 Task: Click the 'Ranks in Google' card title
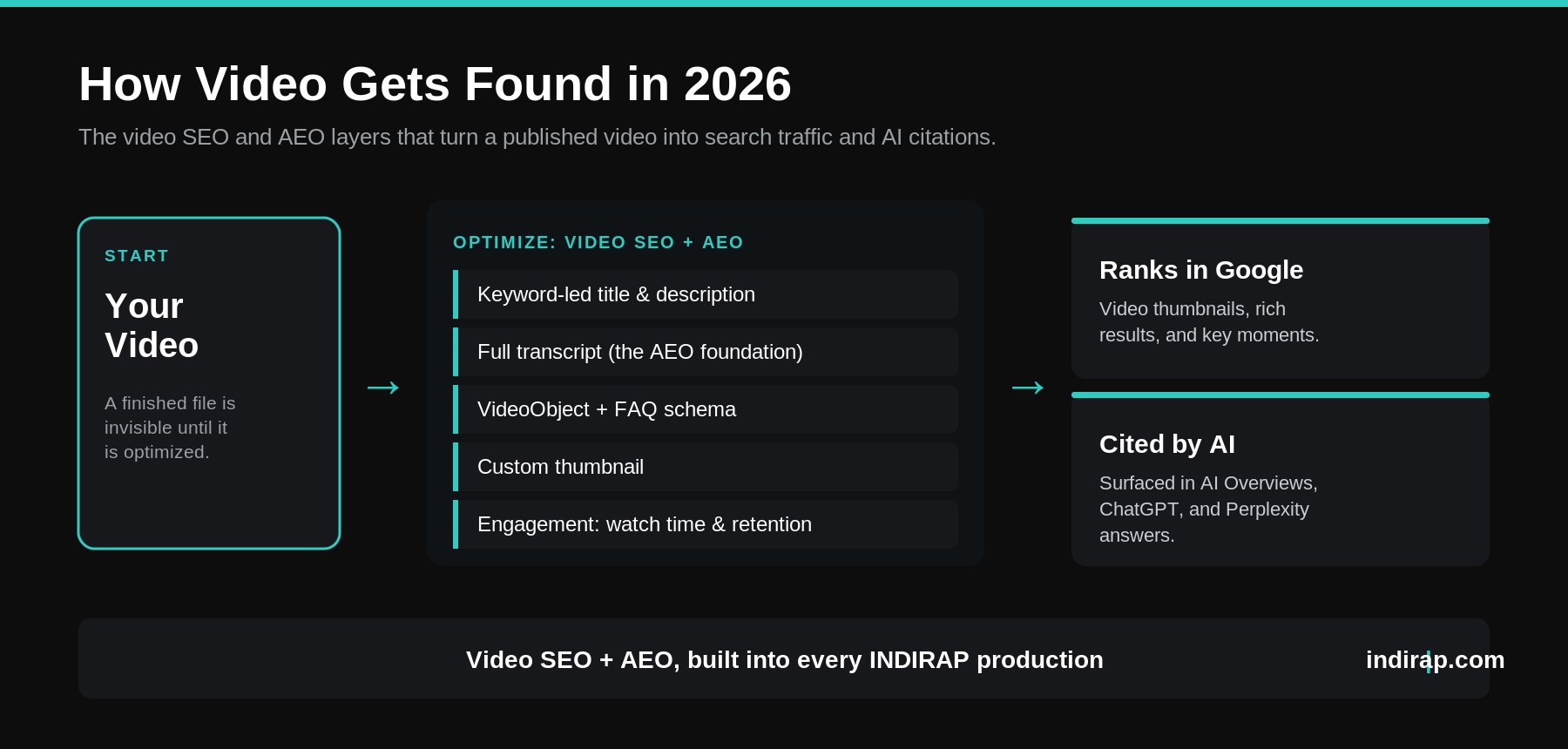click(x=1201, y=270)
